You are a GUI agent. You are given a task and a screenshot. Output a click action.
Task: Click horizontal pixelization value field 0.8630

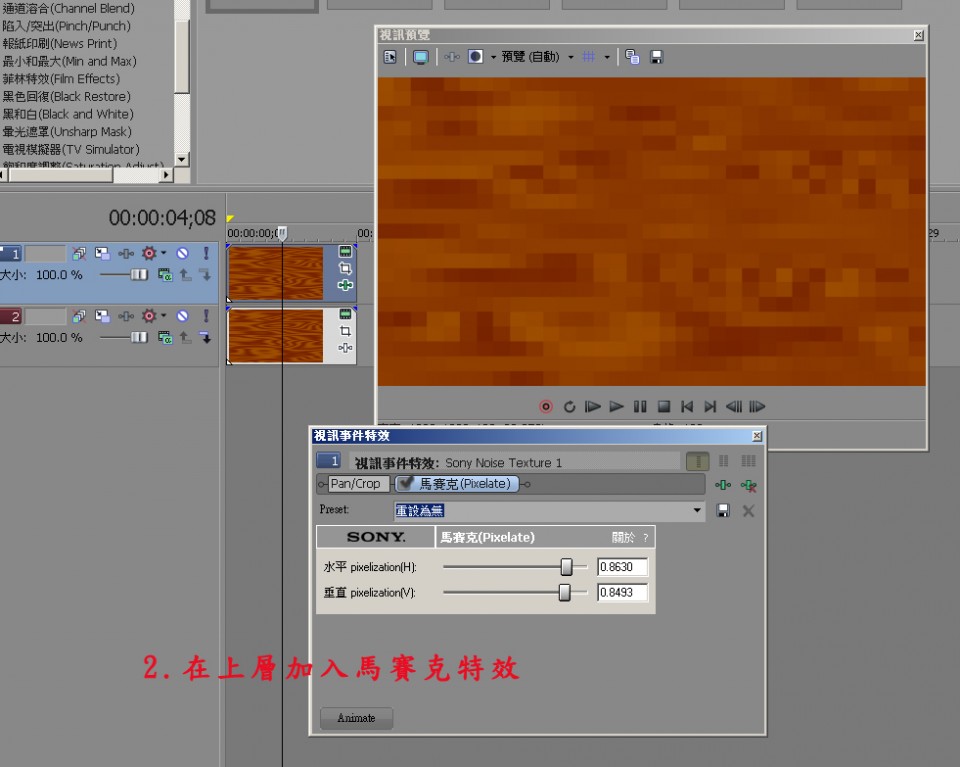622,567
